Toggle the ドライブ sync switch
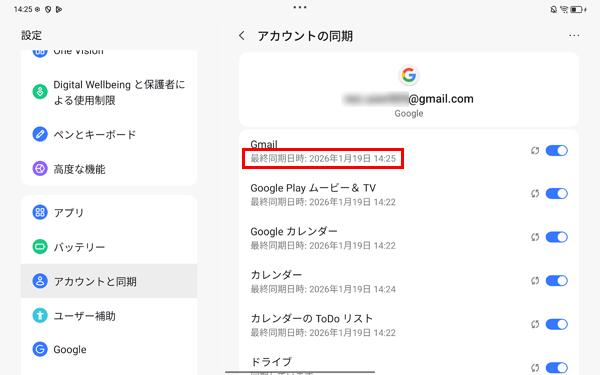600x375 pixels. (x=556, y=368)
